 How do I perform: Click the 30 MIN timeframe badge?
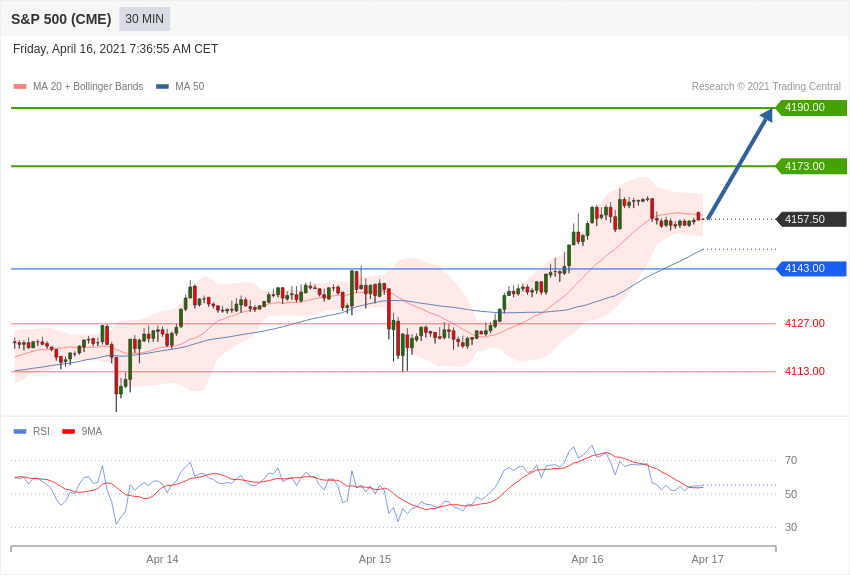tap(144, 19)
